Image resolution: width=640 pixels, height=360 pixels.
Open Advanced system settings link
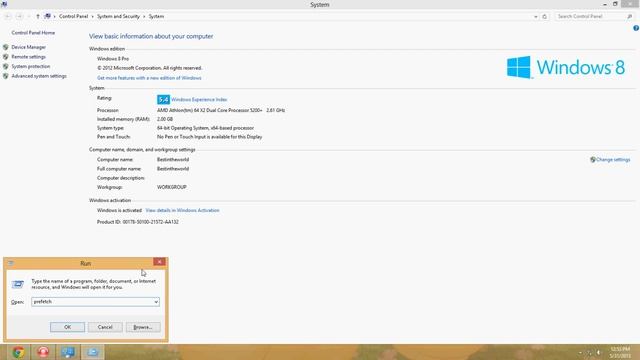[x=39, y=76]
